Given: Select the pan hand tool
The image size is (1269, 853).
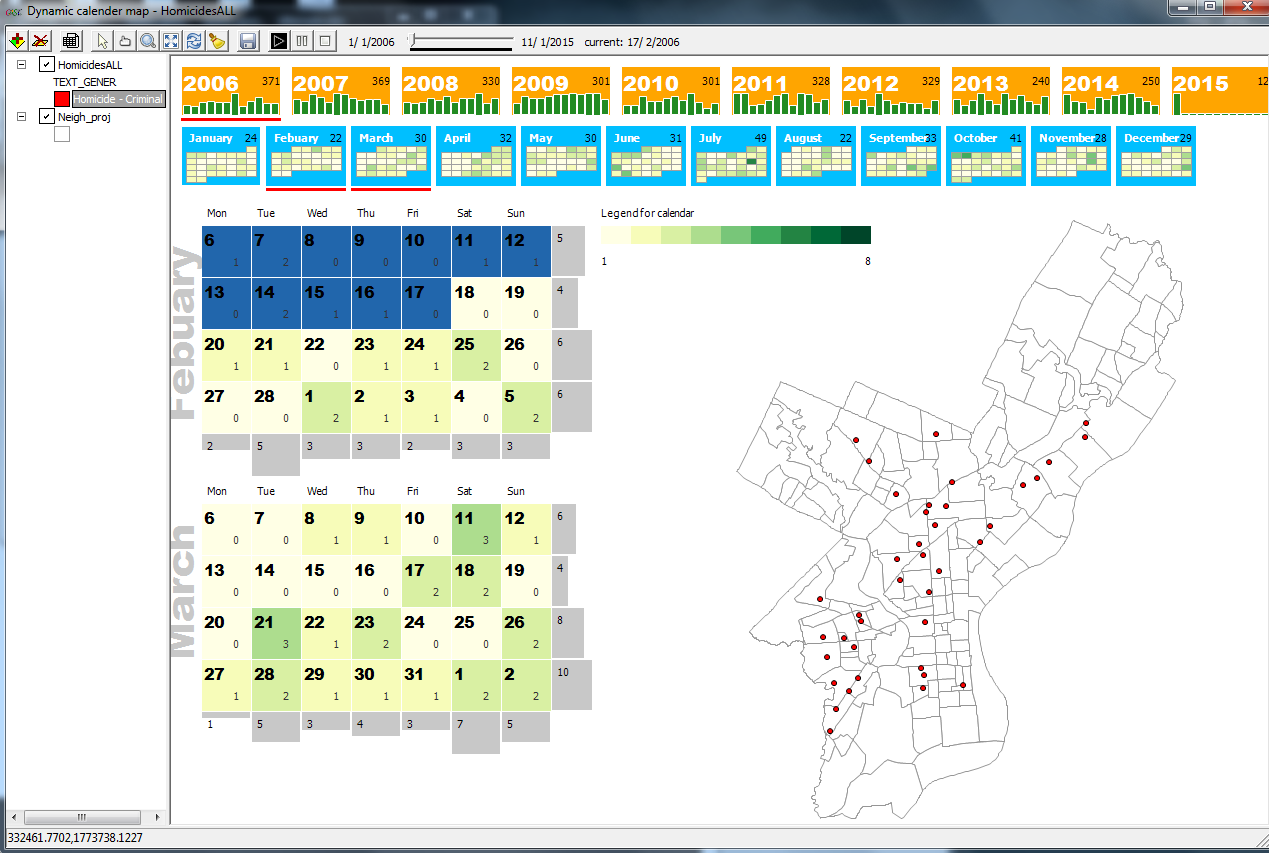Looking at the screenshot, I should click(125, 41).
